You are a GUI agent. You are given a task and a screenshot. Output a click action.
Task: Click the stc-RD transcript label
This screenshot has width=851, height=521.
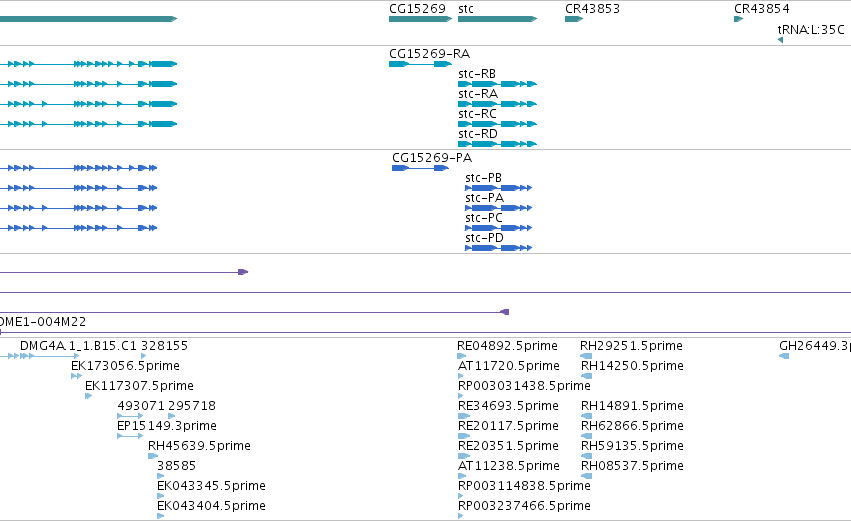pos(478,134)
